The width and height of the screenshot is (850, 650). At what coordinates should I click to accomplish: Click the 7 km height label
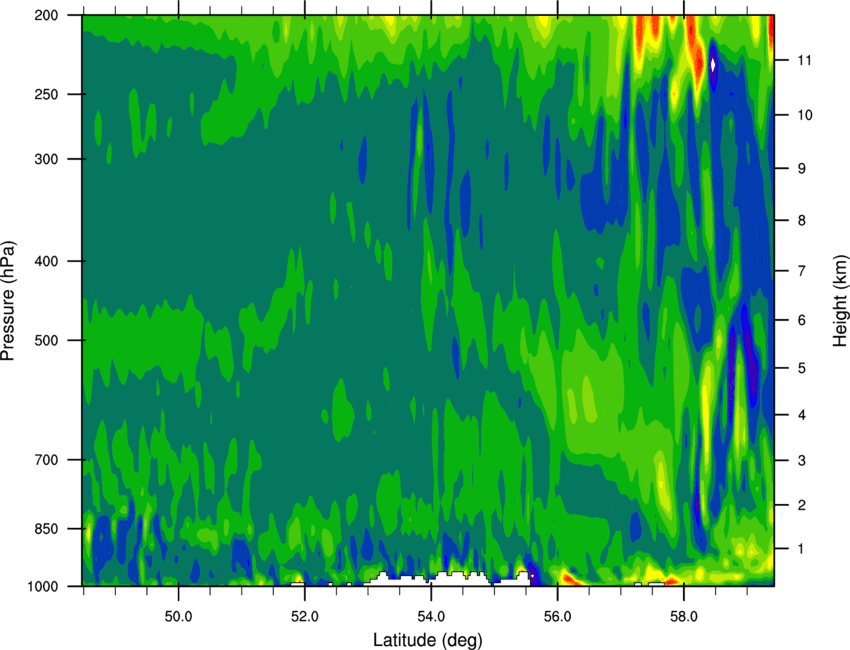coord(802,271)
